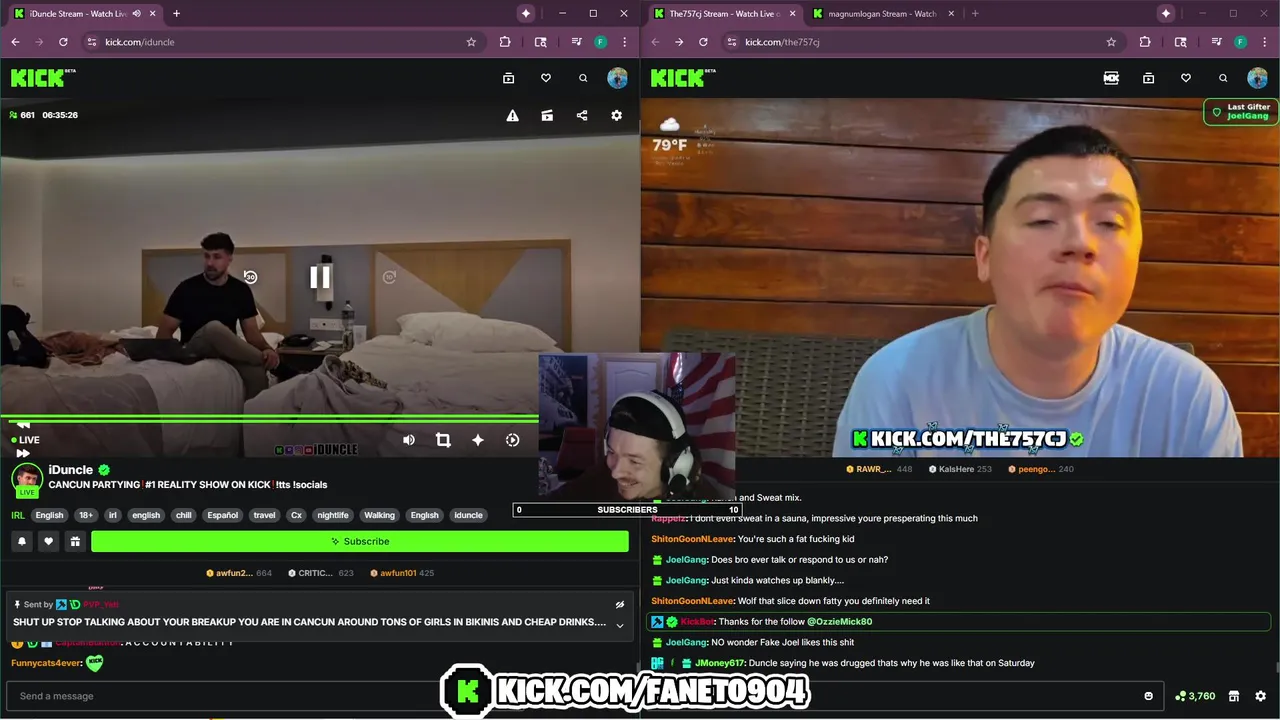Reload the kick.com/the757cj page
1280x720 pixels.
point(703,42)
